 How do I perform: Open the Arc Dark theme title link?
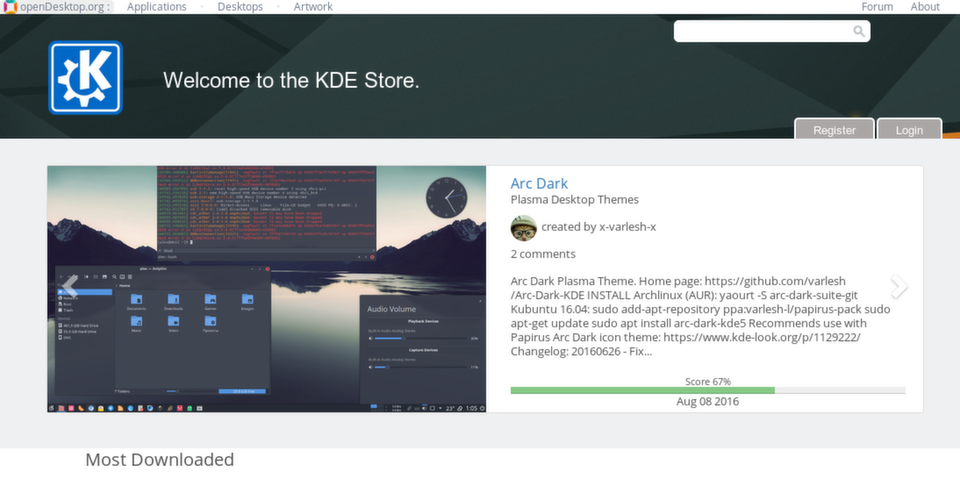click(539, 183)
